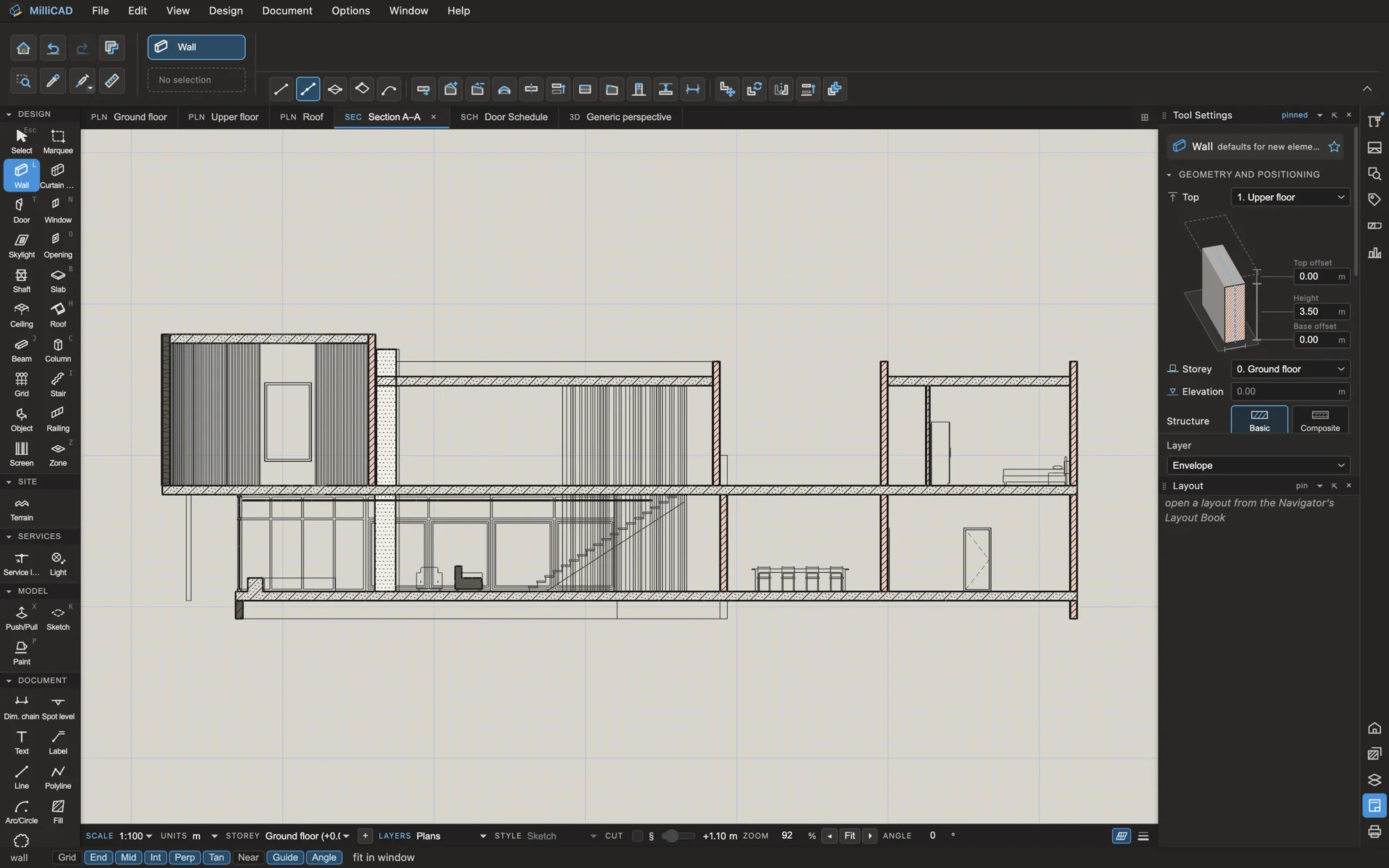The width and height of the screenshot is (1389, 868).
Task: Select the Curtain wall tool
Action: (x=58, y=176)
